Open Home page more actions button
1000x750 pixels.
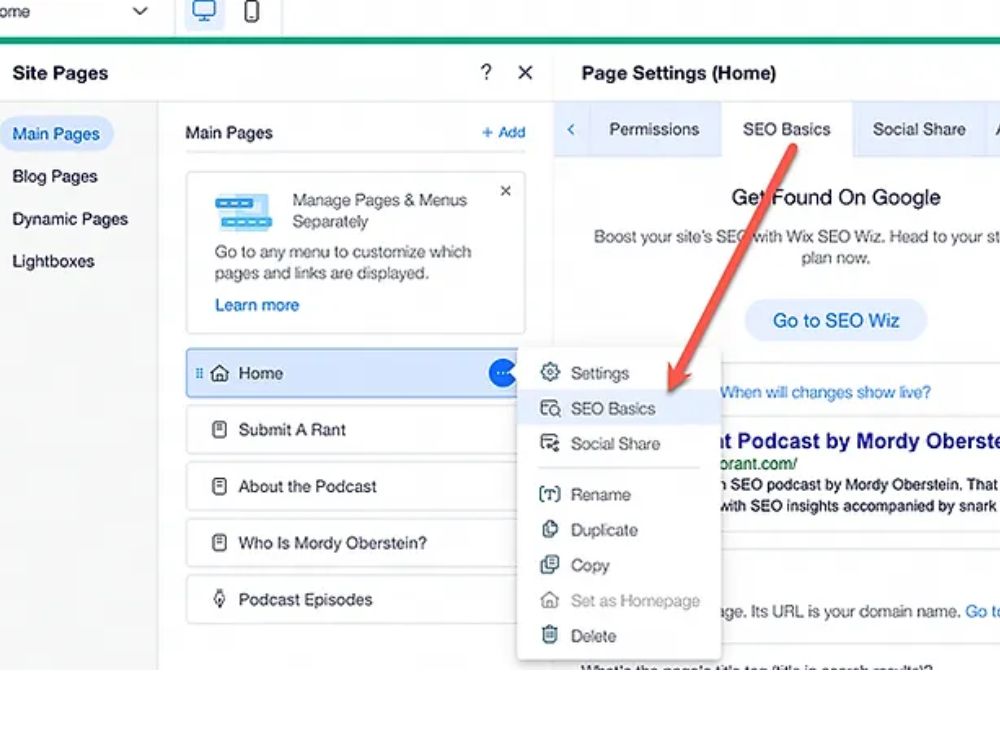click(x=502, y=373)
